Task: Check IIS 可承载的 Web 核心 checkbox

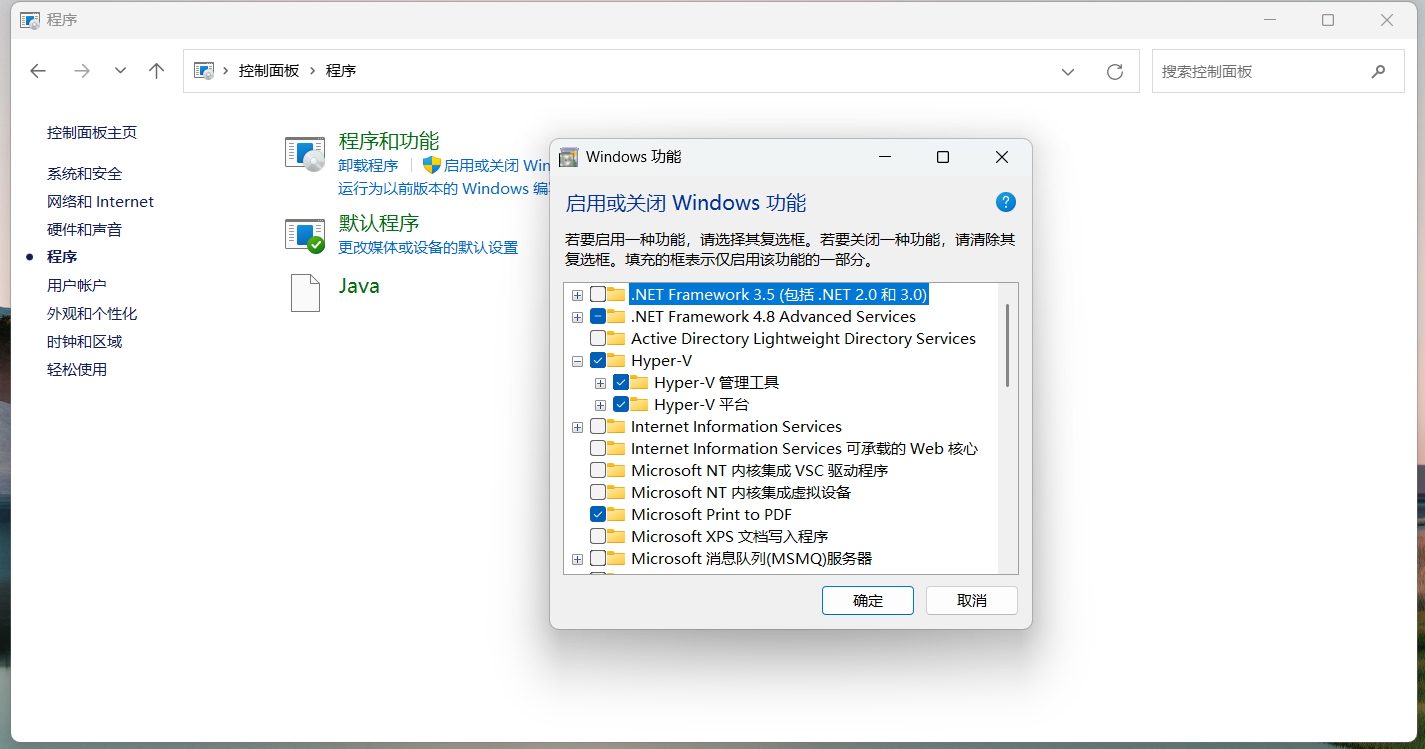Action: [x=597, y=448]
